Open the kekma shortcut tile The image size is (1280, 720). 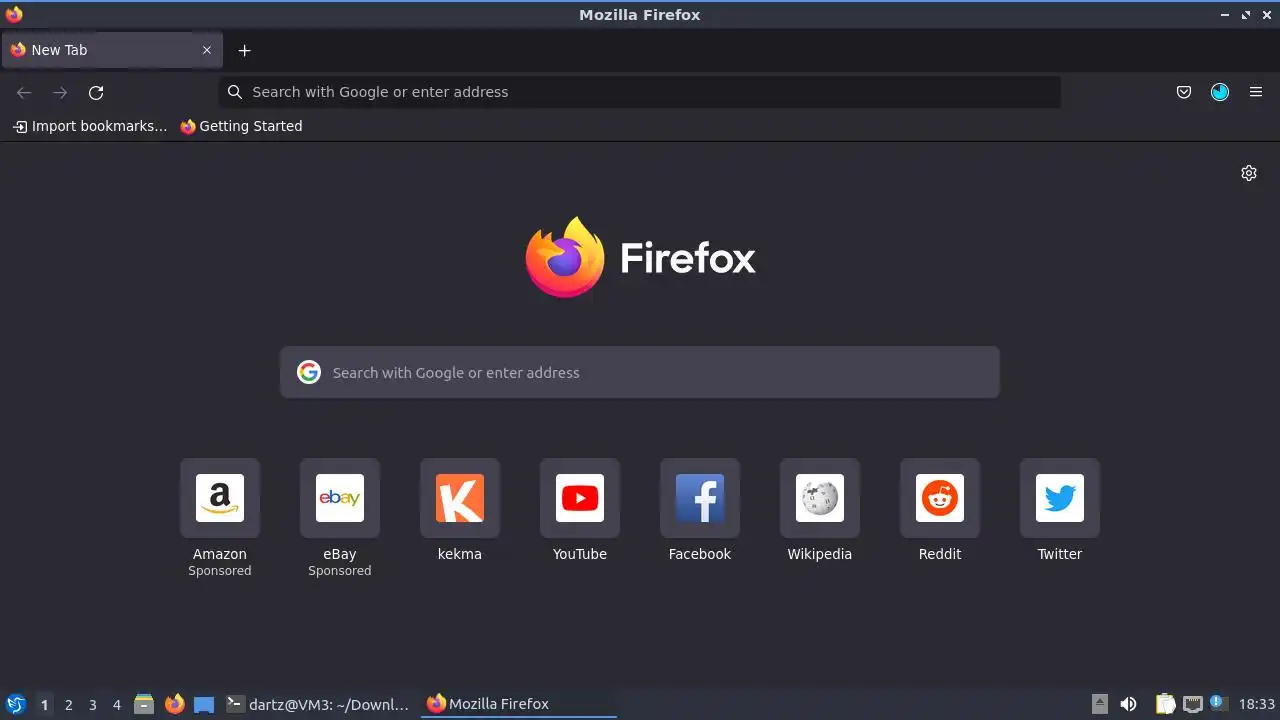[x=460, y=498]
